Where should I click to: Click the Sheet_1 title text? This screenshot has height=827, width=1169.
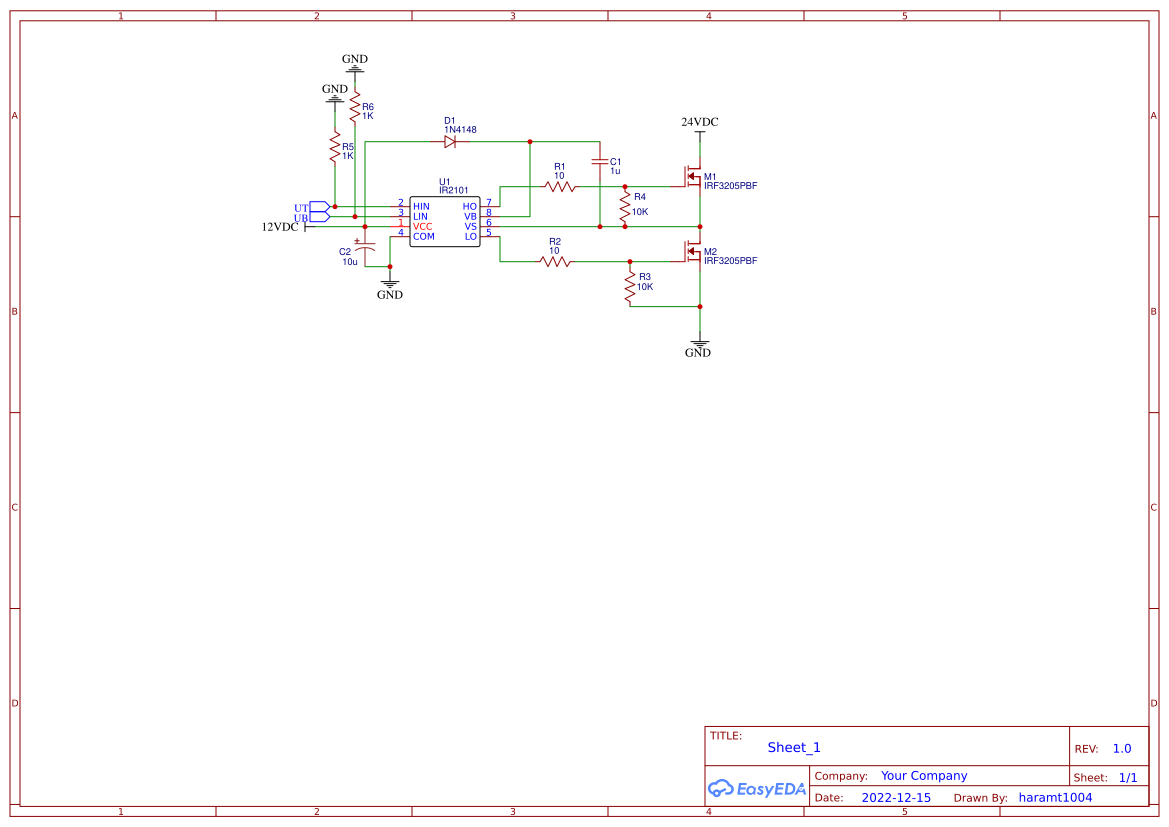(x=792, y=747)
